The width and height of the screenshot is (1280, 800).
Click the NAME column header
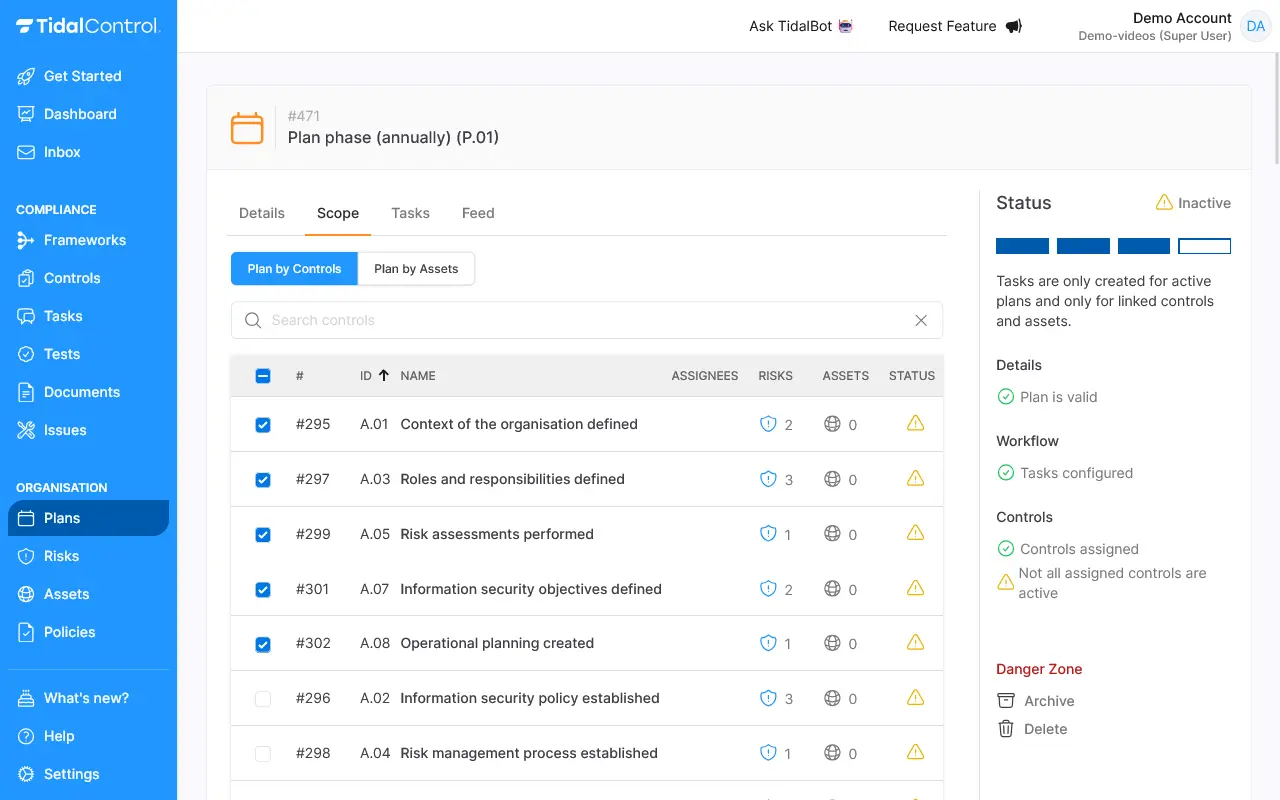click(x=418, y=376)
